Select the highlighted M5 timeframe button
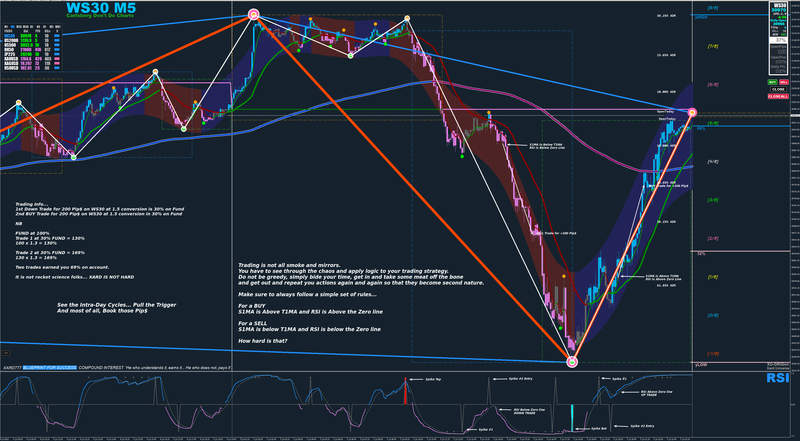This screenshot has width=800, height=441. click(13, 27)
